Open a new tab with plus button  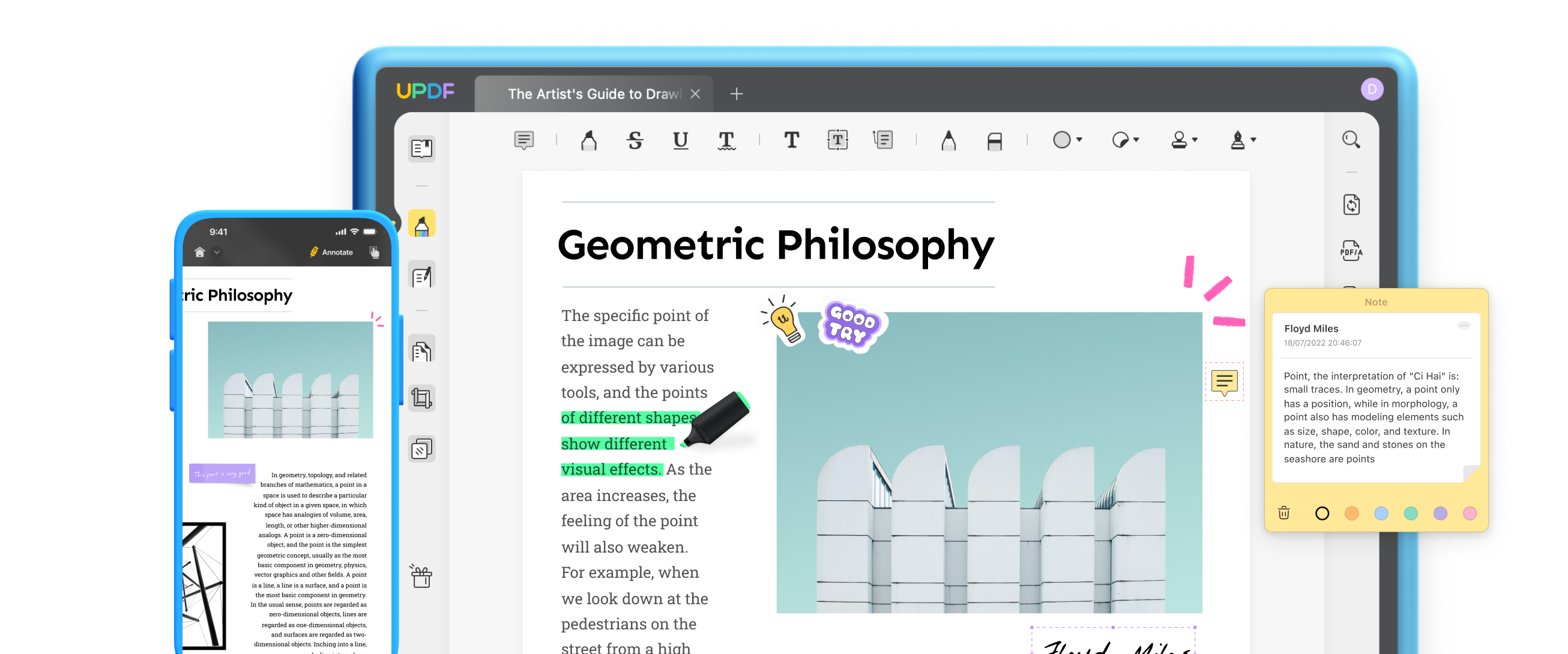[x=737, y=94]
